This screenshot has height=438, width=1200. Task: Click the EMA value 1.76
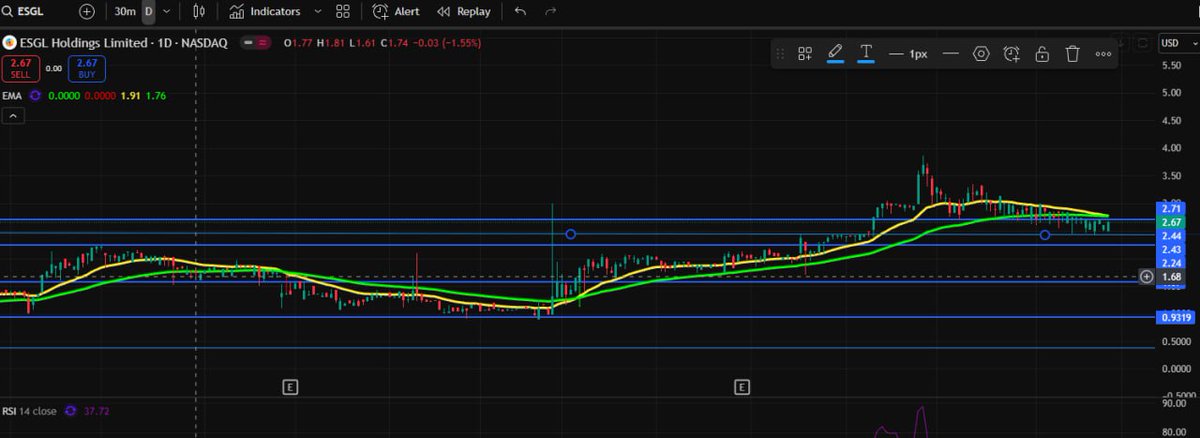156,96
